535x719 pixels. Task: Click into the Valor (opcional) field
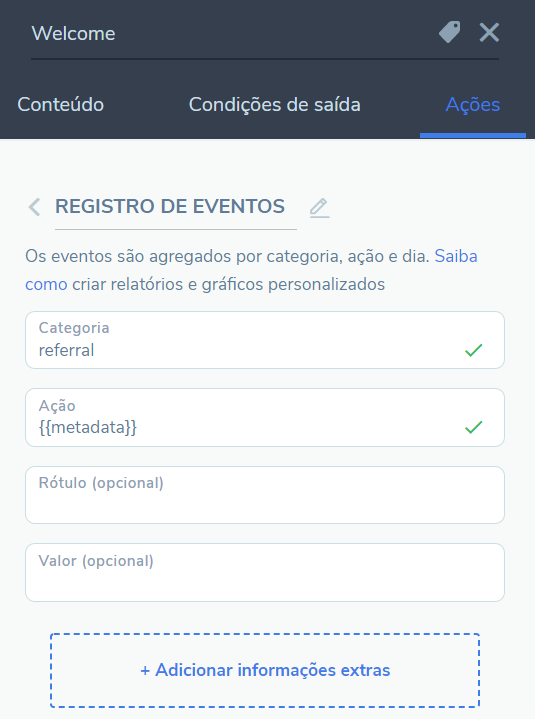[265, 572]
